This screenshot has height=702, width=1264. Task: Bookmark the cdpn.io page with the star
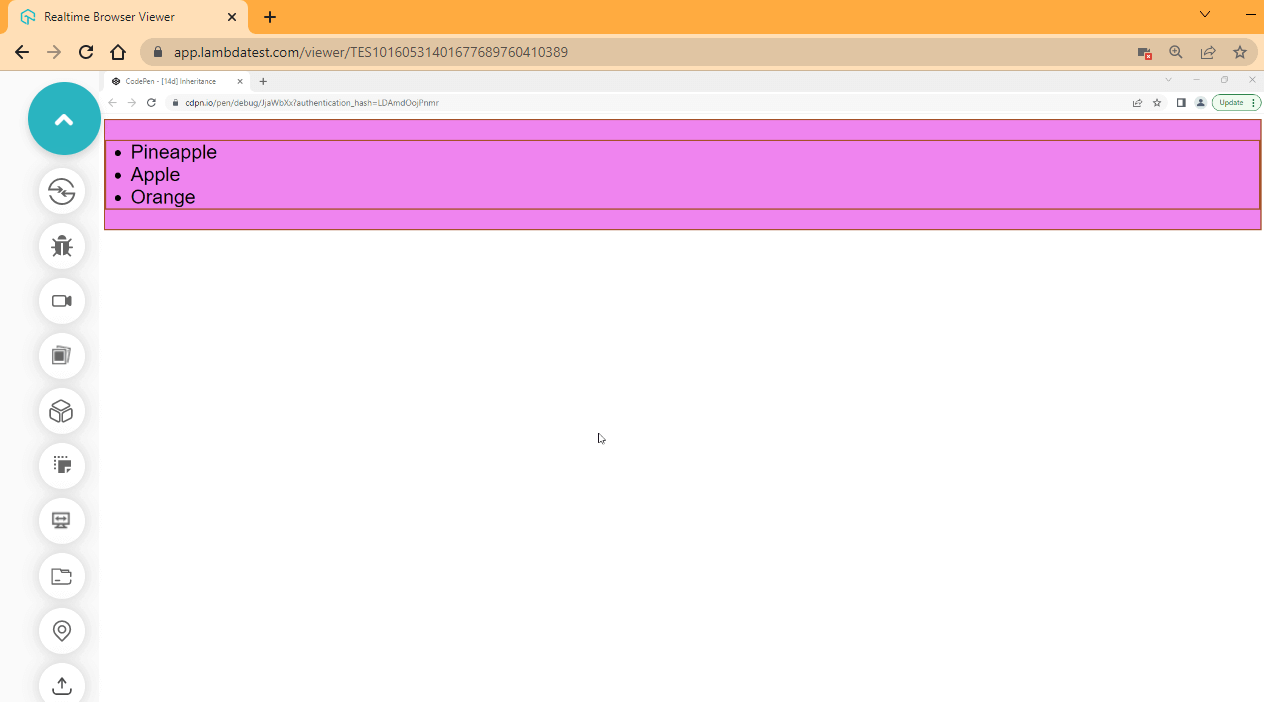[x=1157, y=102]
